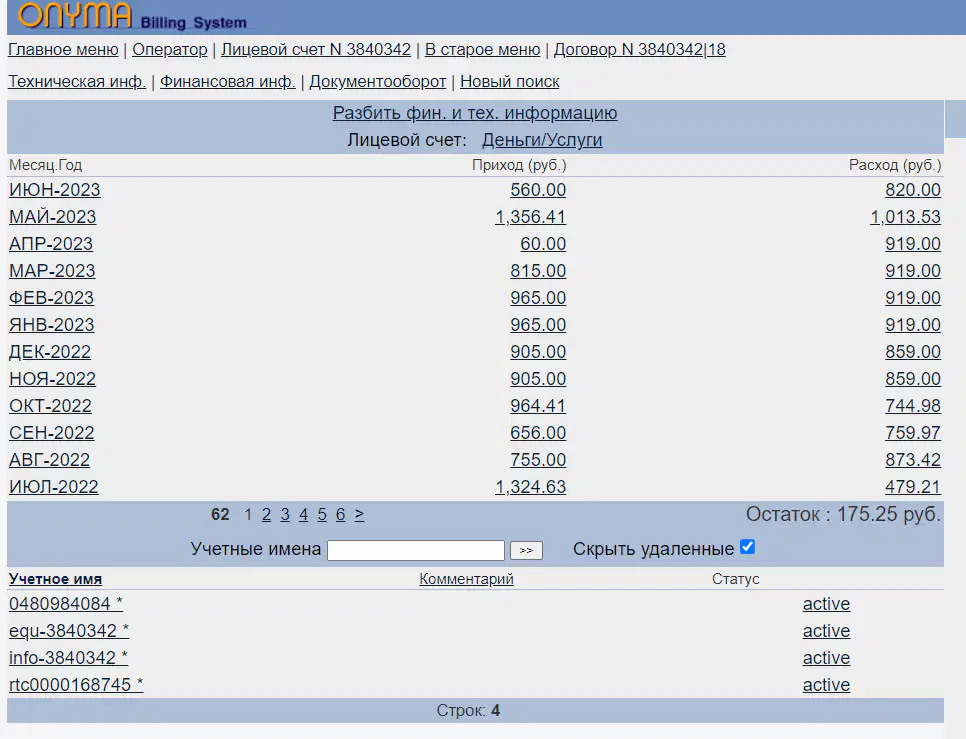The image size is (966, 739).
Task: Go to page 4 of months
Action: [303, 514]
